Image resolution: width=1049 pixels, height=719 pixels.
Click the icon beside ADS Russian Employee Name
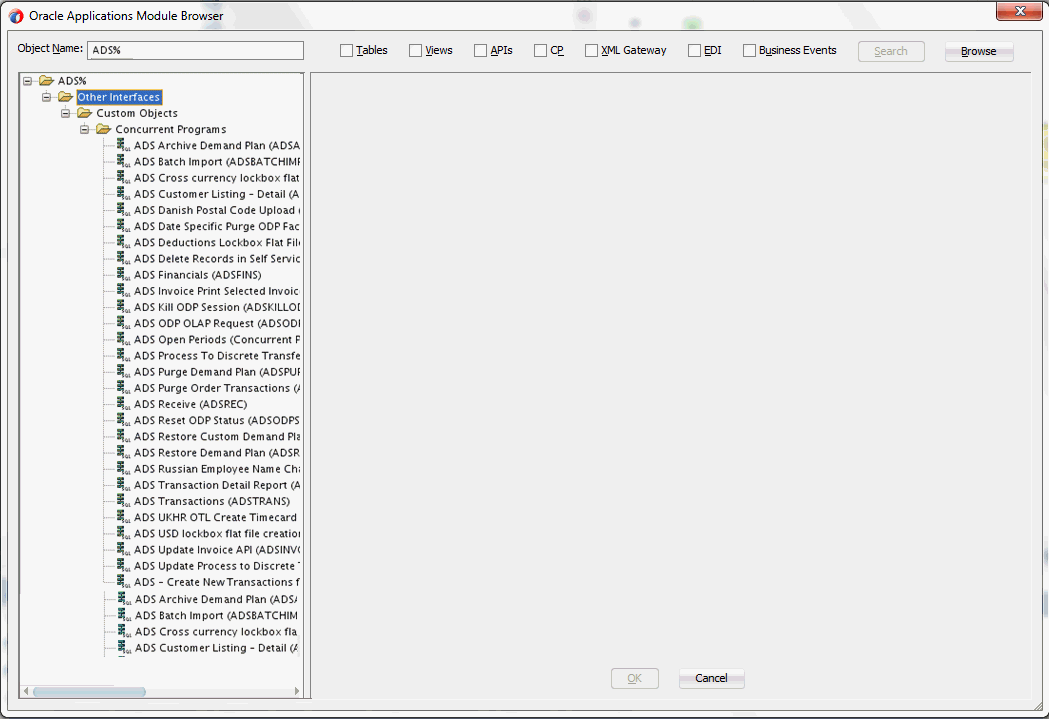tap(124, 469)
